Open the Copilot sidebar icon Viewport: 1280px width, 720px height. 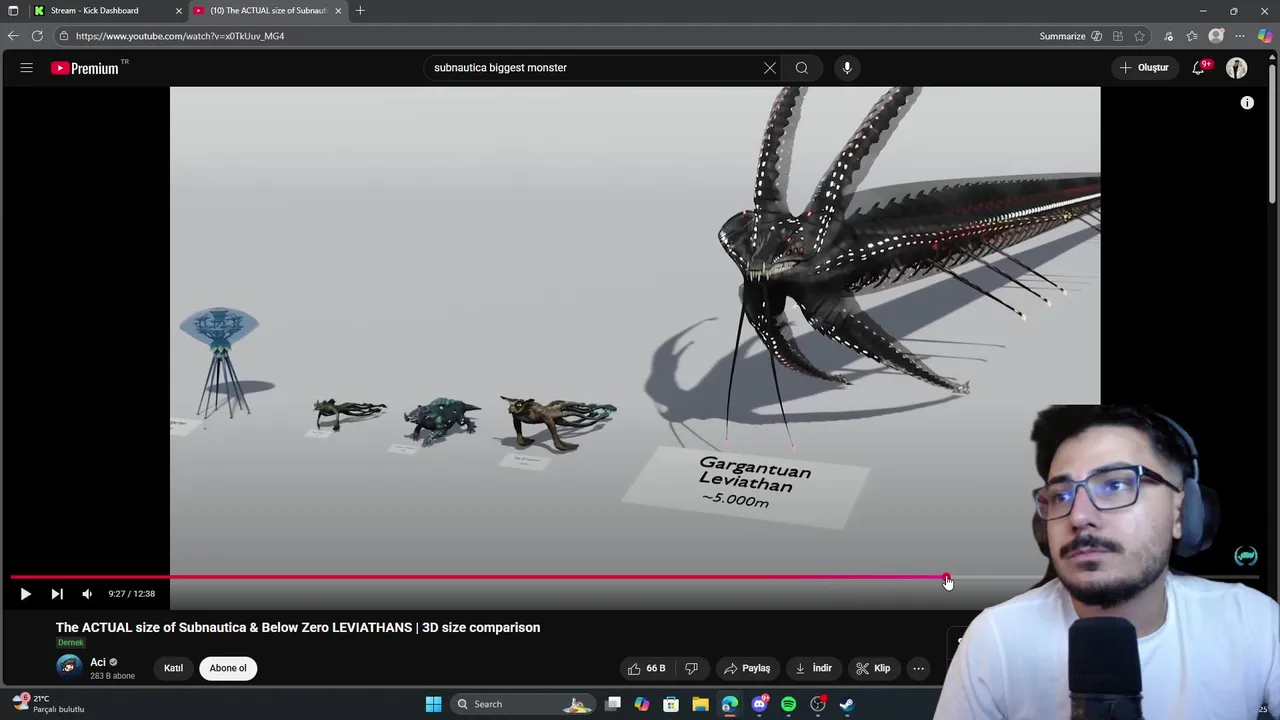tap(1265, 36)
